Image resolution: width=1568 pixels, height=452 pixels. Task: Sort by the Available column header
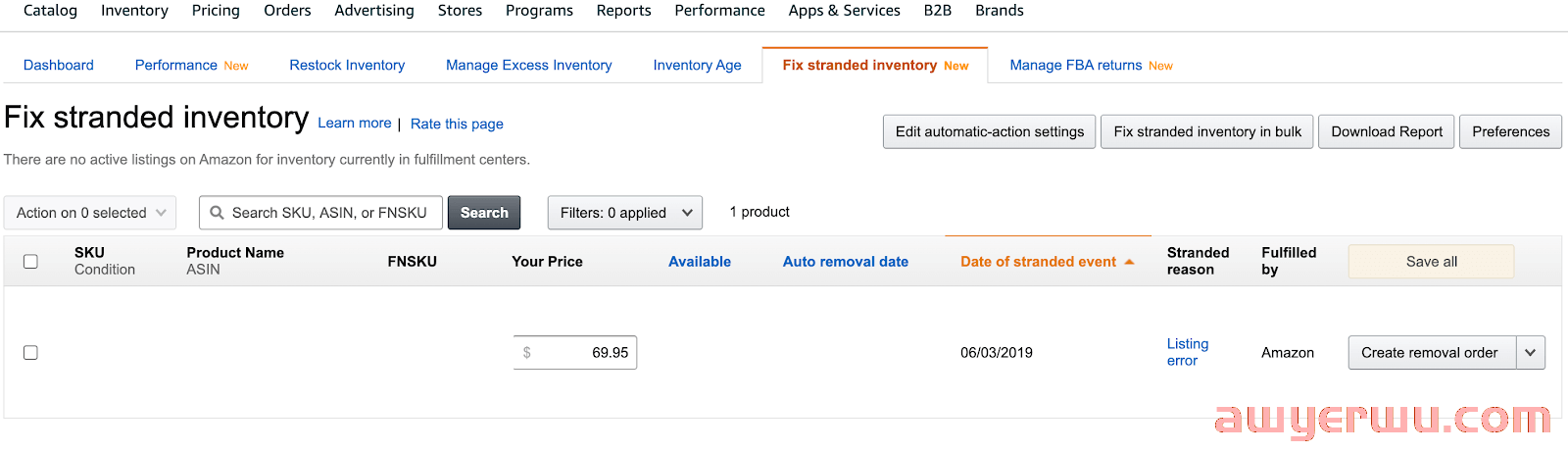(700, 262)
